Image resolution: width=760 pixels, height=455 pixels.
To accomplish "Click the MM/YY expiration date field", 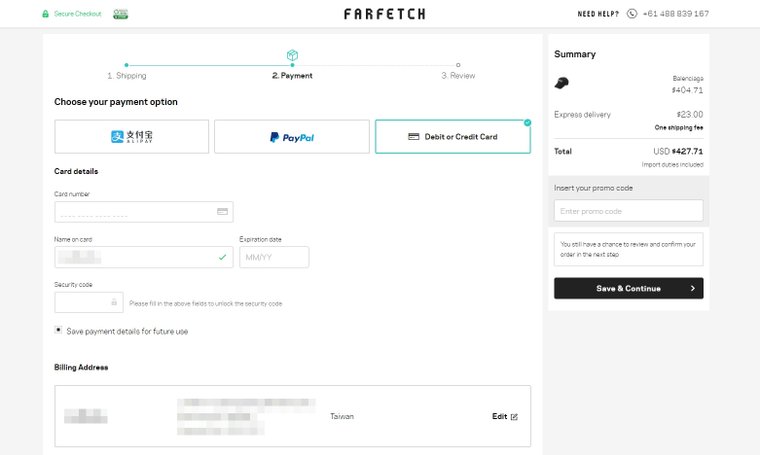I will (274, 257).
